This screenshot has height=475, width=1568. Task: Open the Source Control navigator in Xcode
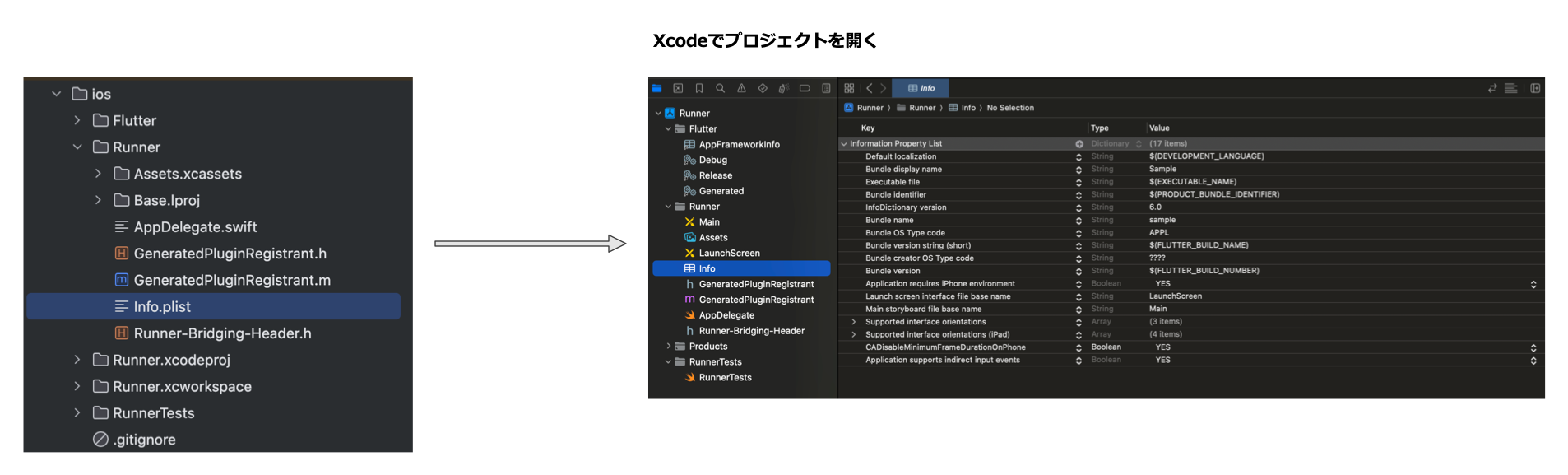click(x=678, y=88)
